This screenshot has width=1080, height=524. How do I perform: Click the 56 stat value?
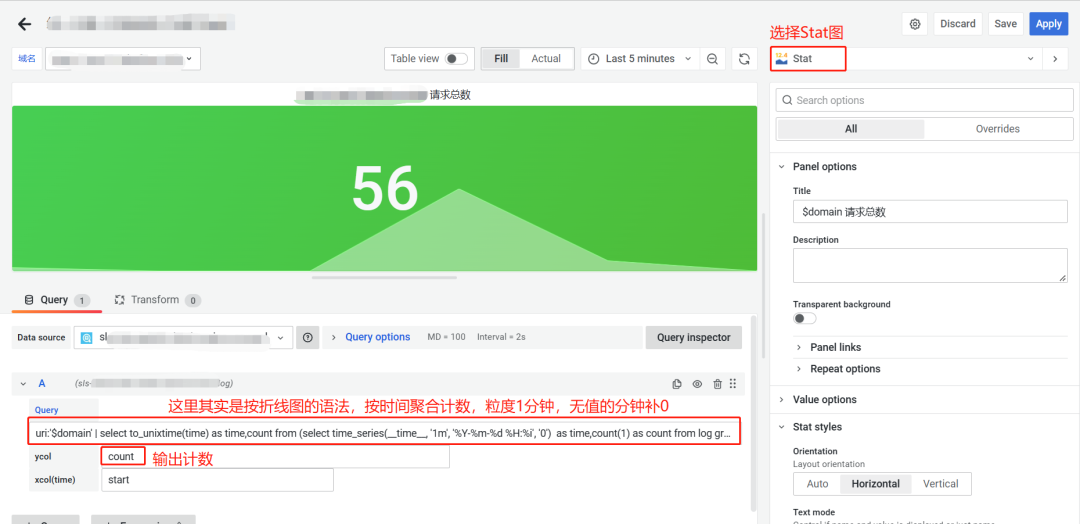click(x=384, y=187)
